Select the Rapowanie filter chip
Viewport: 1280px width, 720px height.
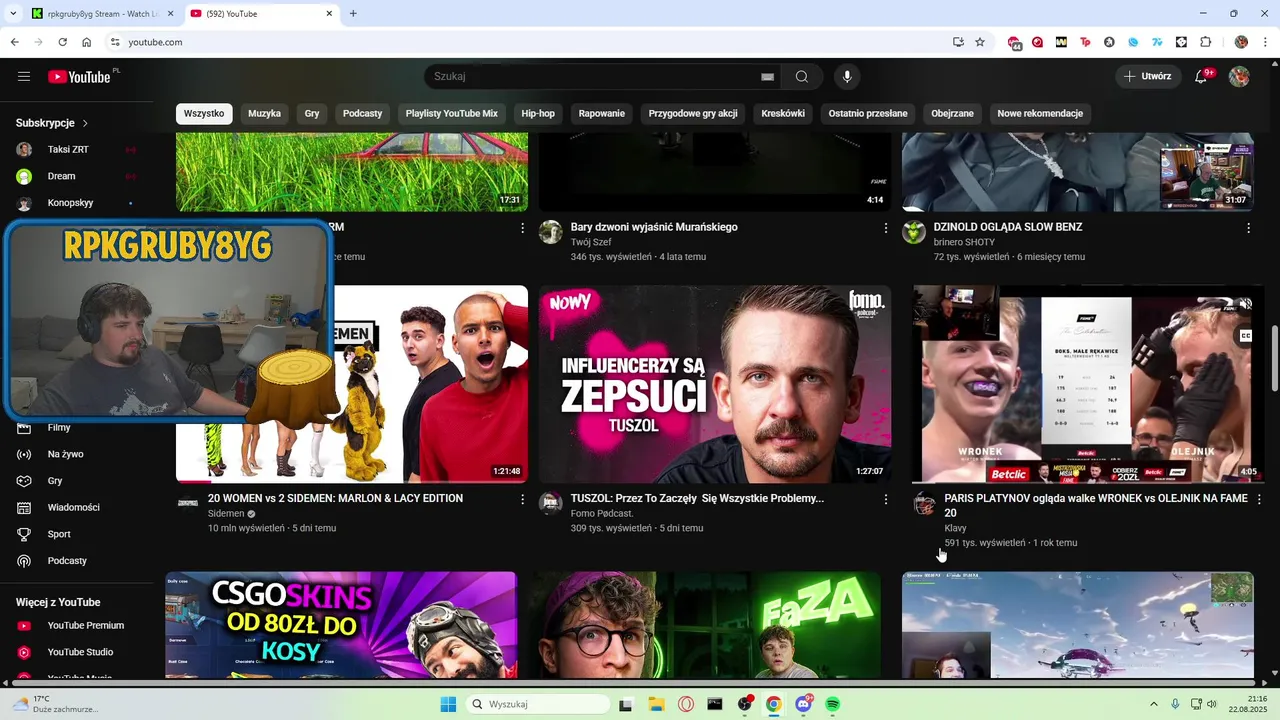click(601, 114)
